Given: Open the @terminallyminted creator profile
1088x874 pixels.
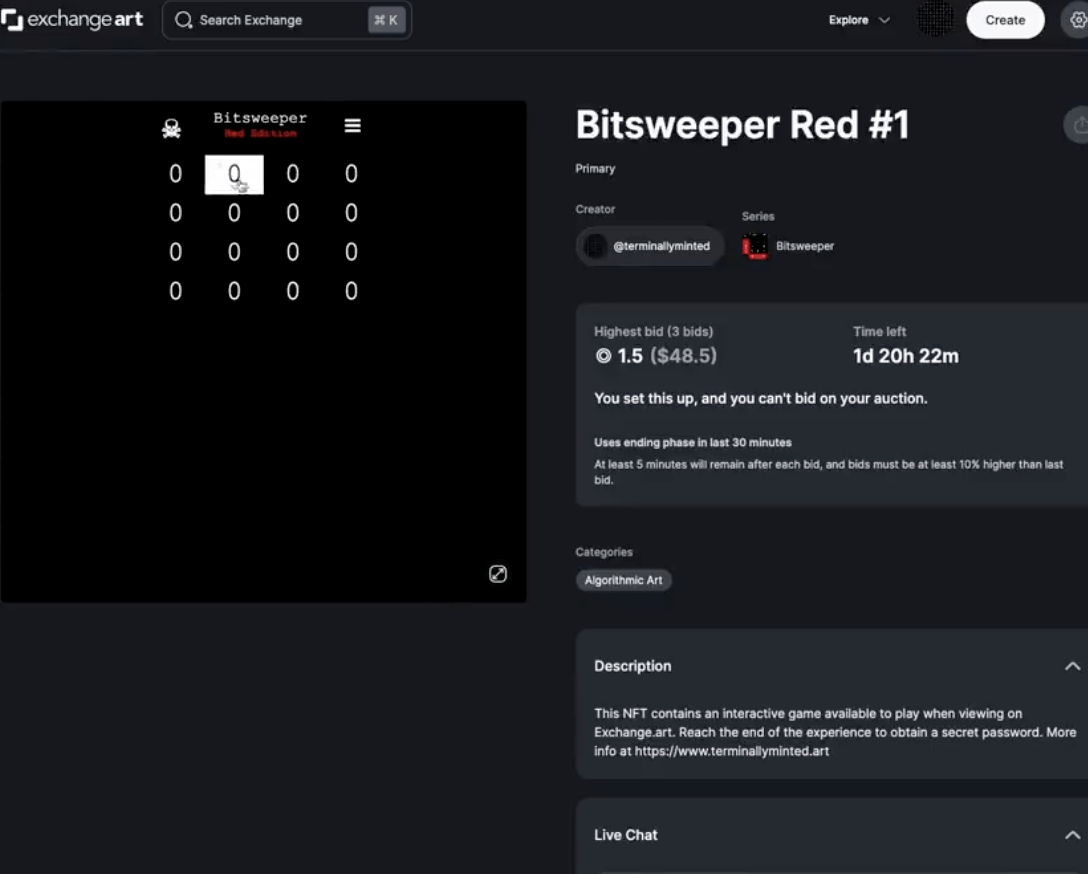Looking at the screenshot, I should (650, 246).
